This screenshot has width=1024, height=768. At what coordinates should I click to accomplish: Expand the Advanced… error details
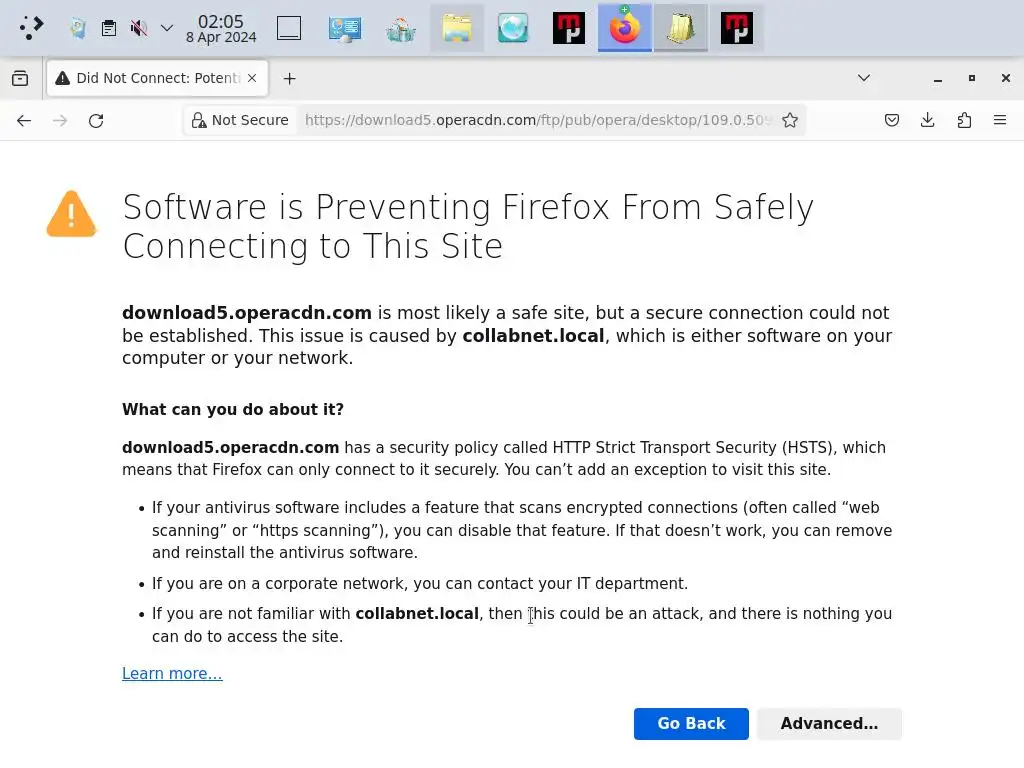(829, 724)
